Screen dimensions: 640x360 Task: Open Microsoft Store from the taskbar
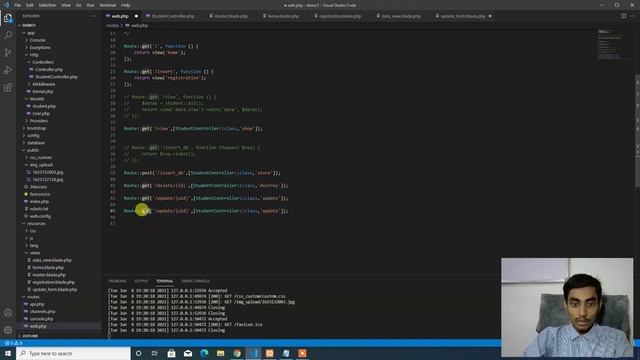171,353
